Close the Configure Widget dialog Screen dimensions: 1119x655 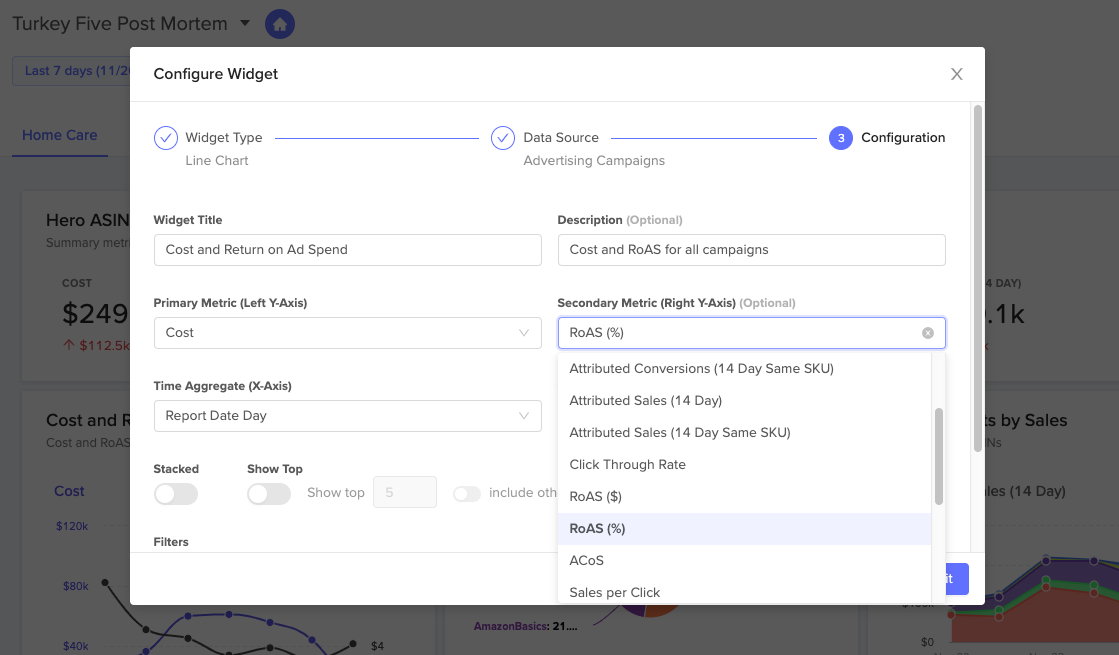(956, 73)
